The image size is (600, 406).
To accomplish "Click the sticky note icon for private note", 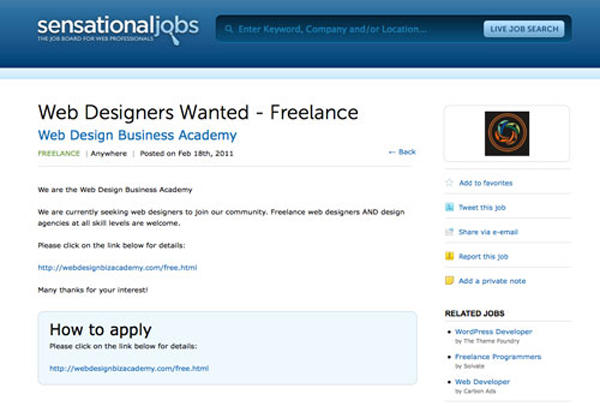I will tap(449, 281).
